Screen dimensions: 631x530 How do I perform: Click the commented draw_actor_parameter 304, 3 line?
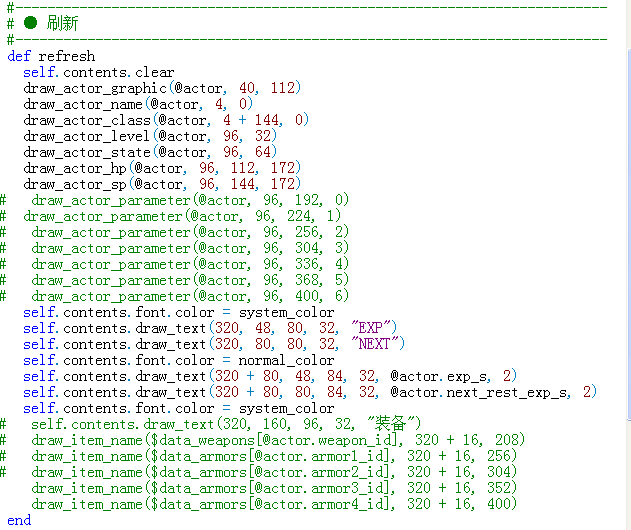coord(174,248)
